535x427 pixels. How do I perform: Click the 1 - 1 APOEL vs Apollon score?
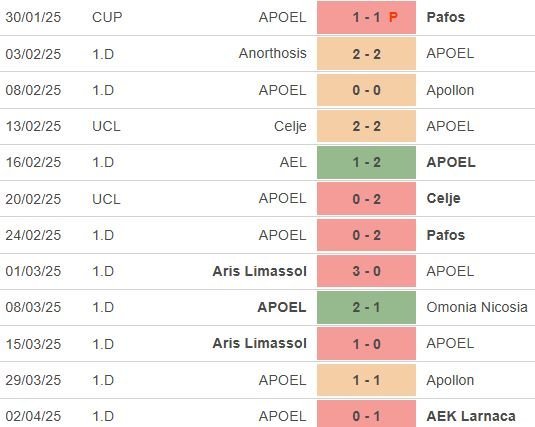point(366,380)
